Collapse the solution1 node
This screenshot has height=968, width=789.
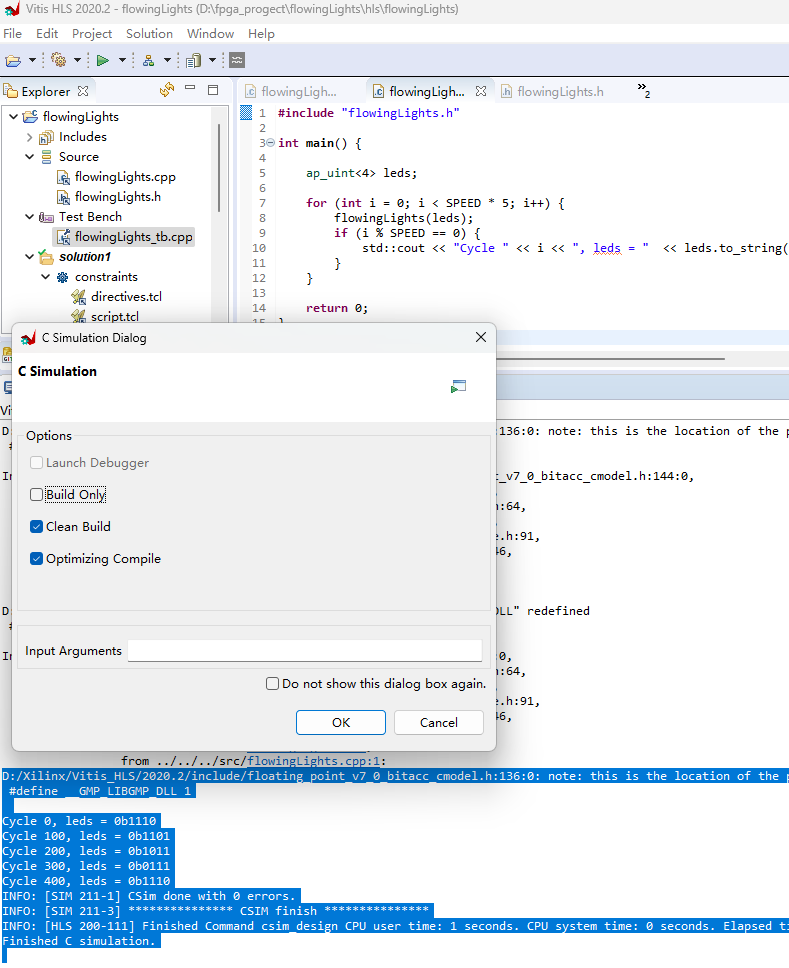[x=30, y=257]
